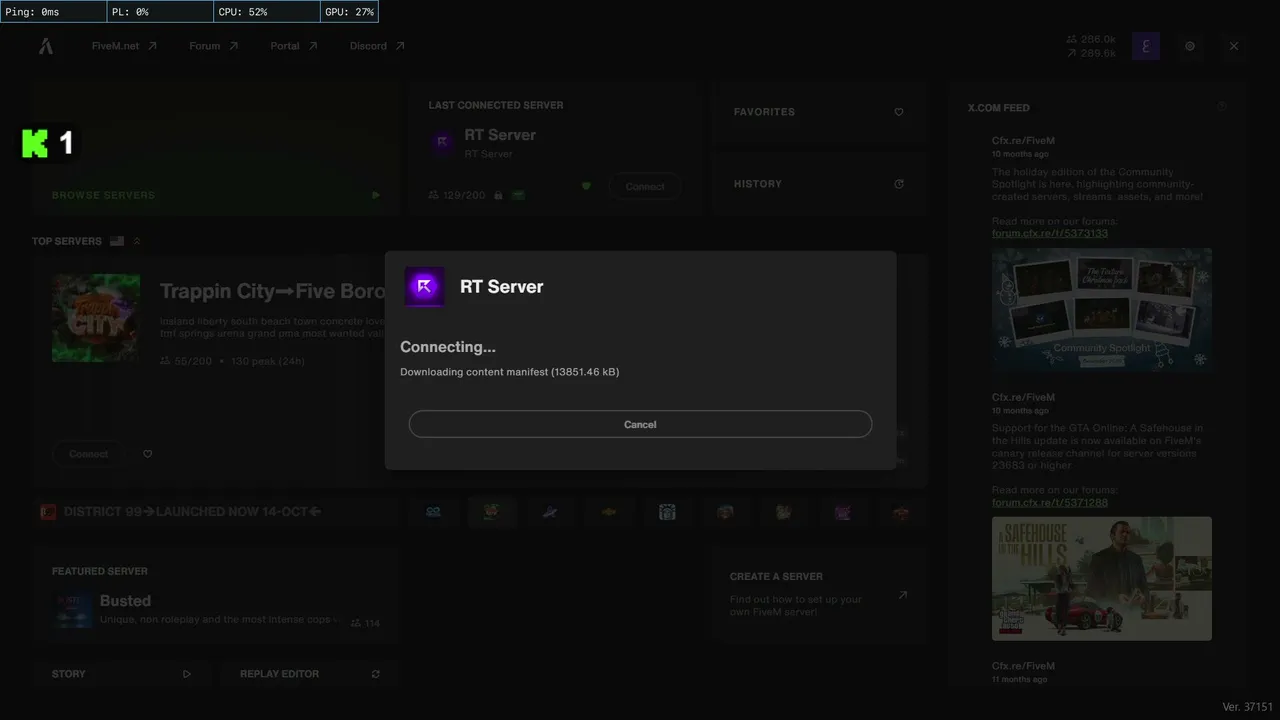This screenshot has height=720, width=1280.
Task: Click the refresh icon on the Replay Editor tile
Action: point(376,674)
